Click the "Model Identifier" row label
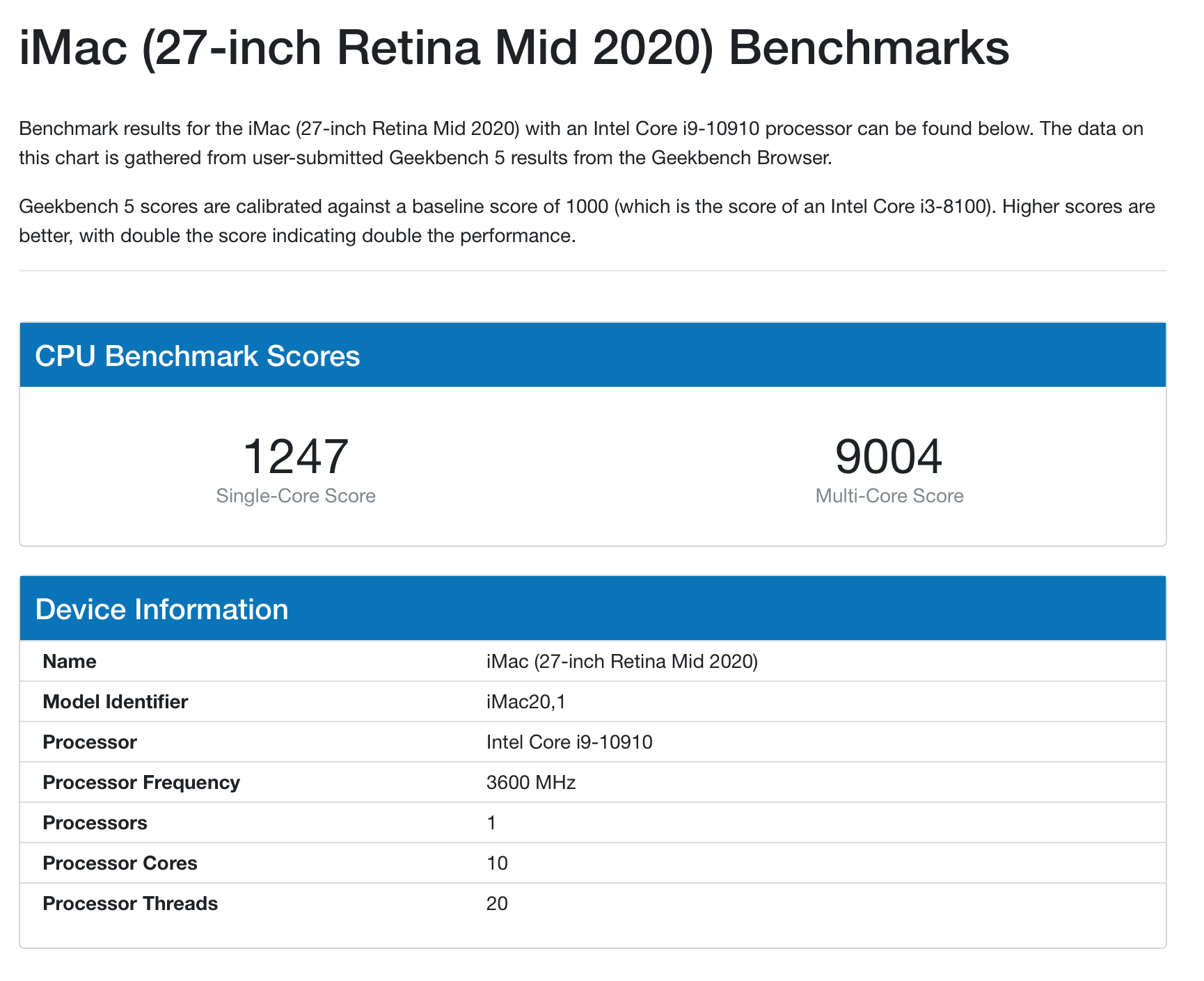 point(116,701)
